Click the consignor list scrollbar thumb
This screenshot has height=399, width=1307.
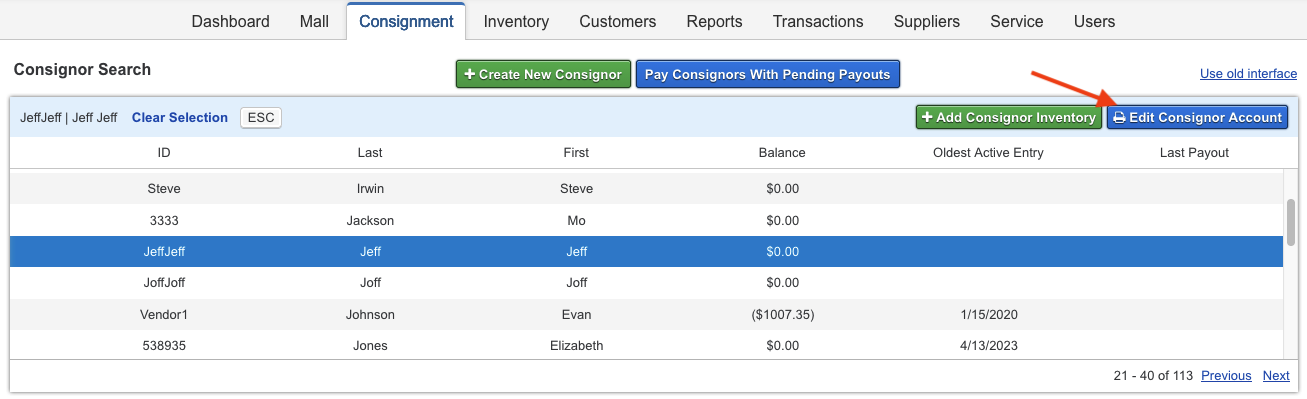click(x=1290, y=222)
